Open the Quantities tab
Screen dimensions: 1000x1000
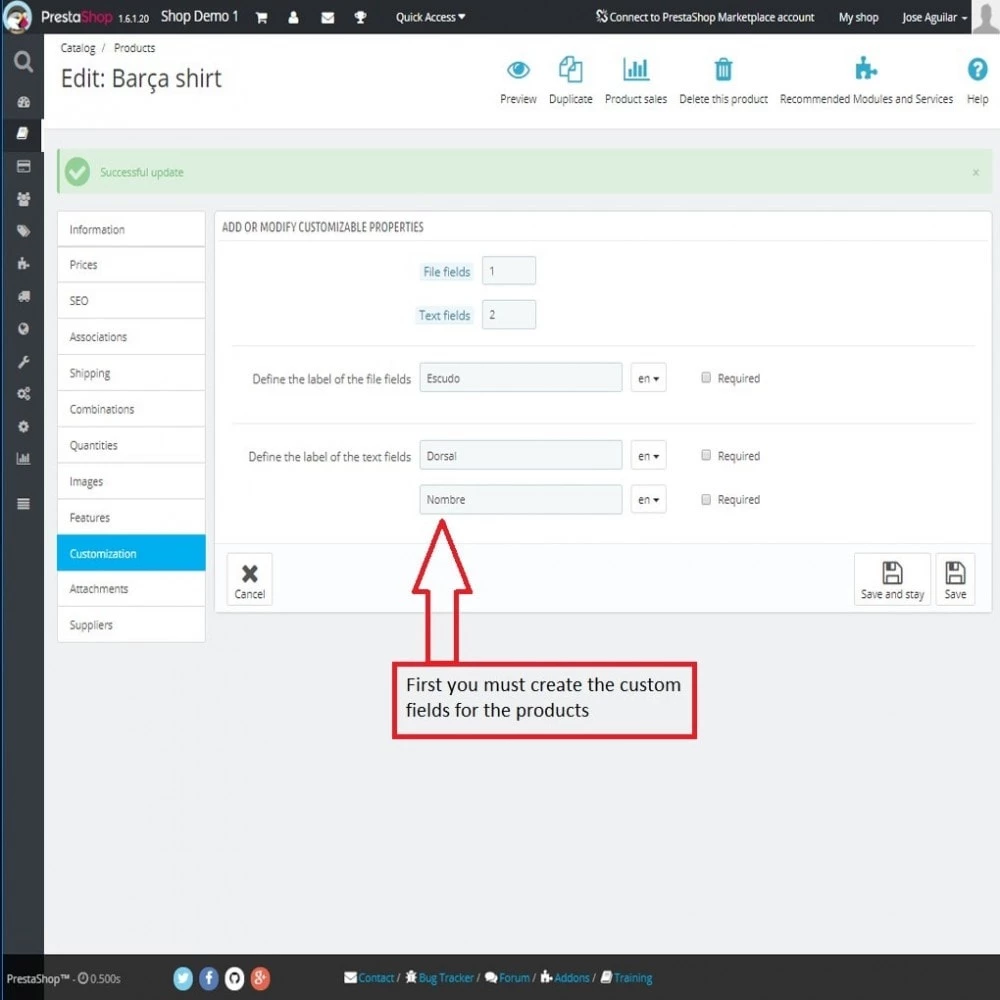pyautogui.click(x=131, y=445)
